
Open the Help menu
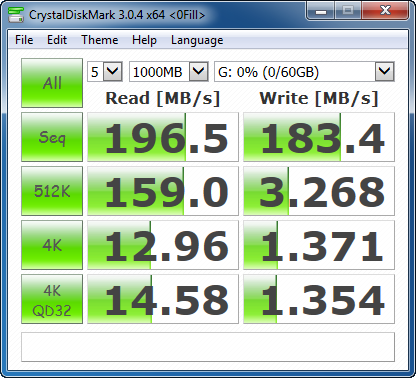144,40
